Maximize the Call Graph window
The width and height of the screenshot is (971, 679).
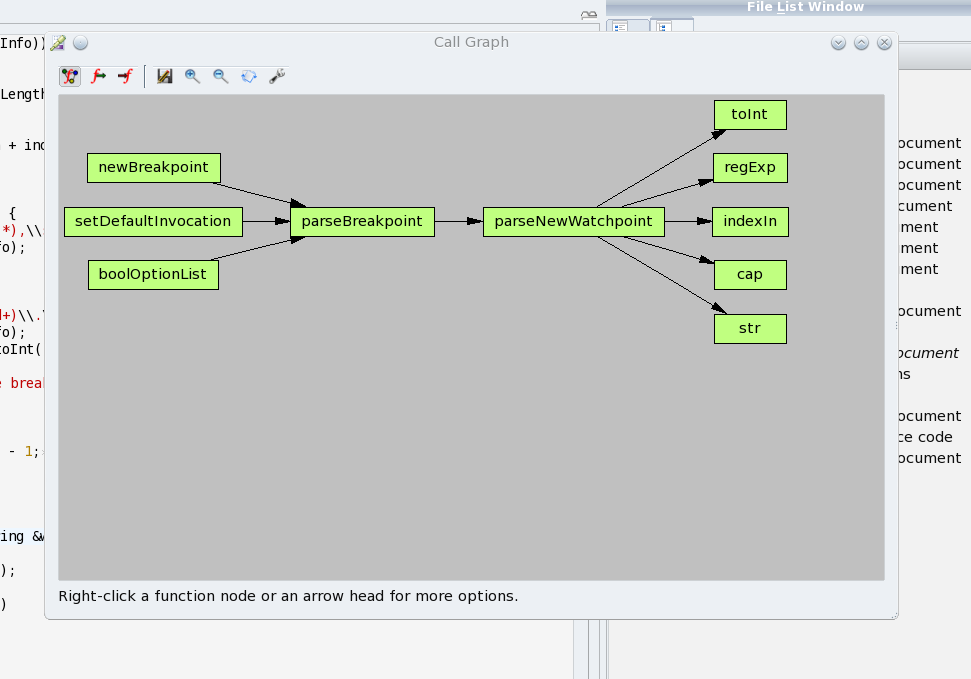coord(861,43)
